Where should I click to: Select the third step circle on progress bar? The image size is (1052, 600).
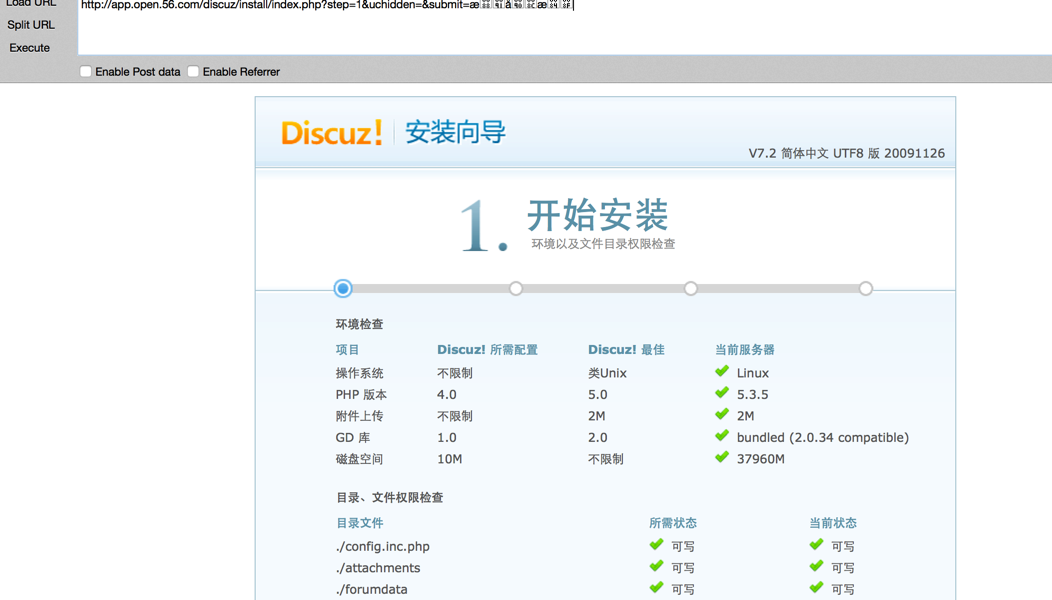pos(690,289)
